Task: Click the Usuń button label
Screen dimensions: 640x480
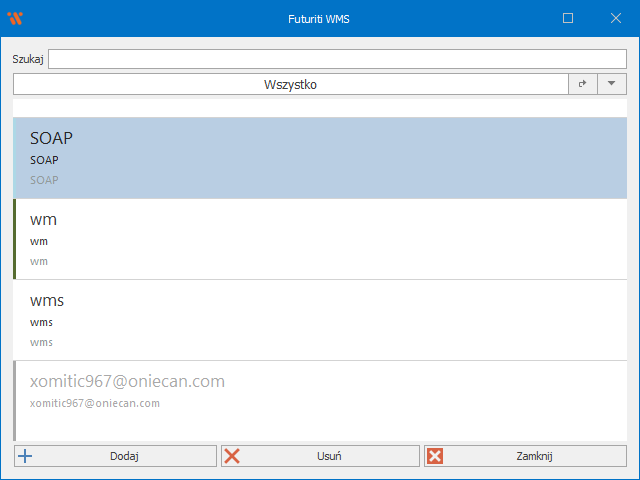Action: coord(328,456)
